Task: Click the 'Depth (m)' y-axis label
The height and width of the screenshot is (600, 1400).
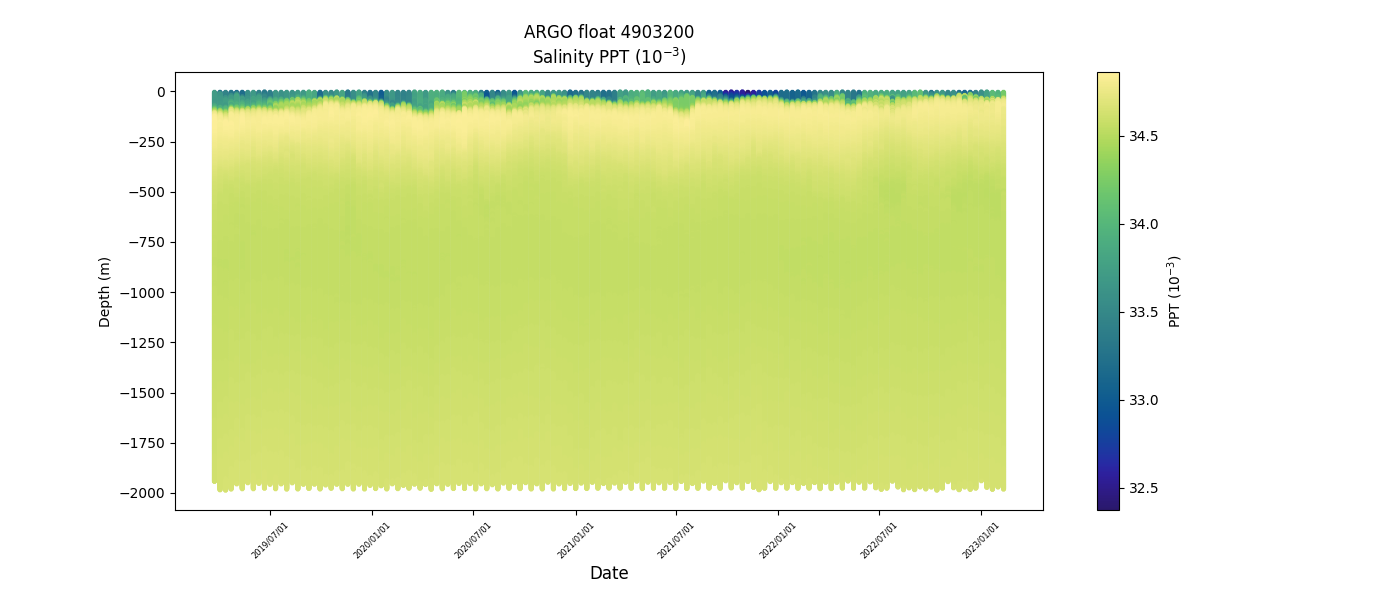Action: 105,291
